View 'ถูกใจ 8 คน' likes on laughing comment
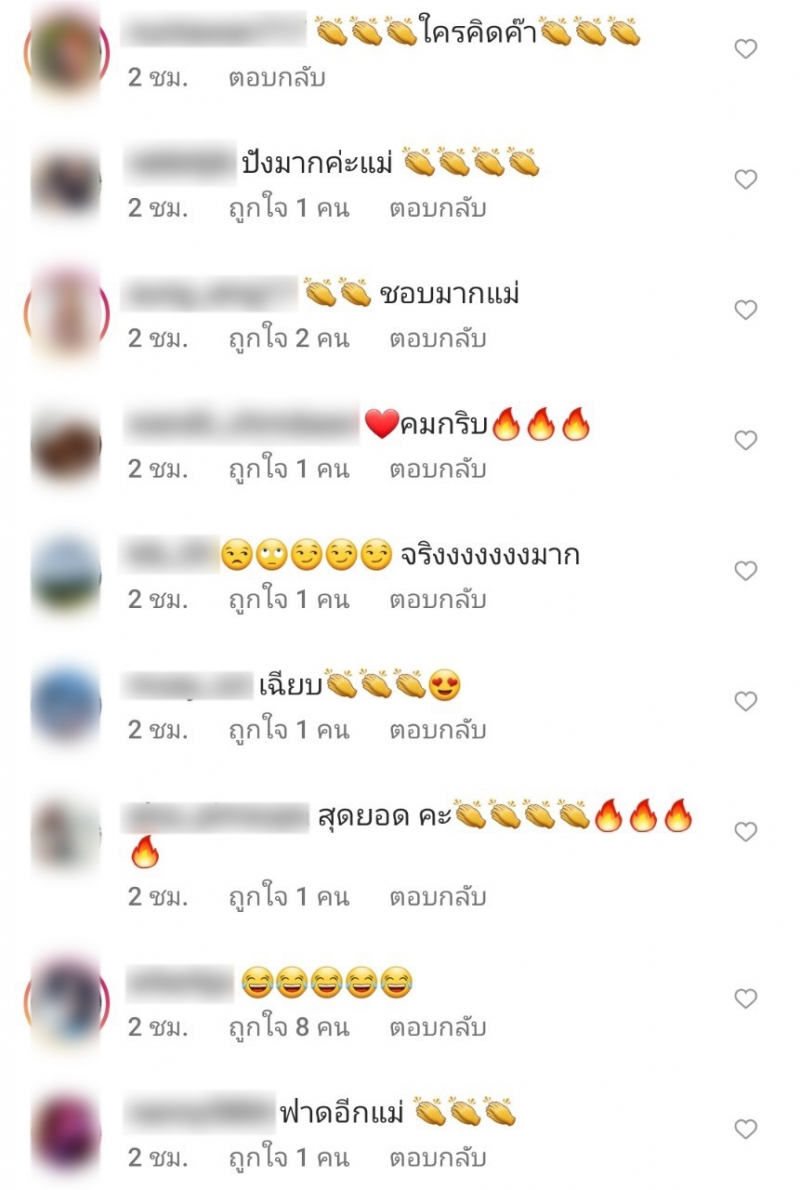The height and width of the screenshot is (1190, 800). pyautogui.click(x=289, y=1028)
